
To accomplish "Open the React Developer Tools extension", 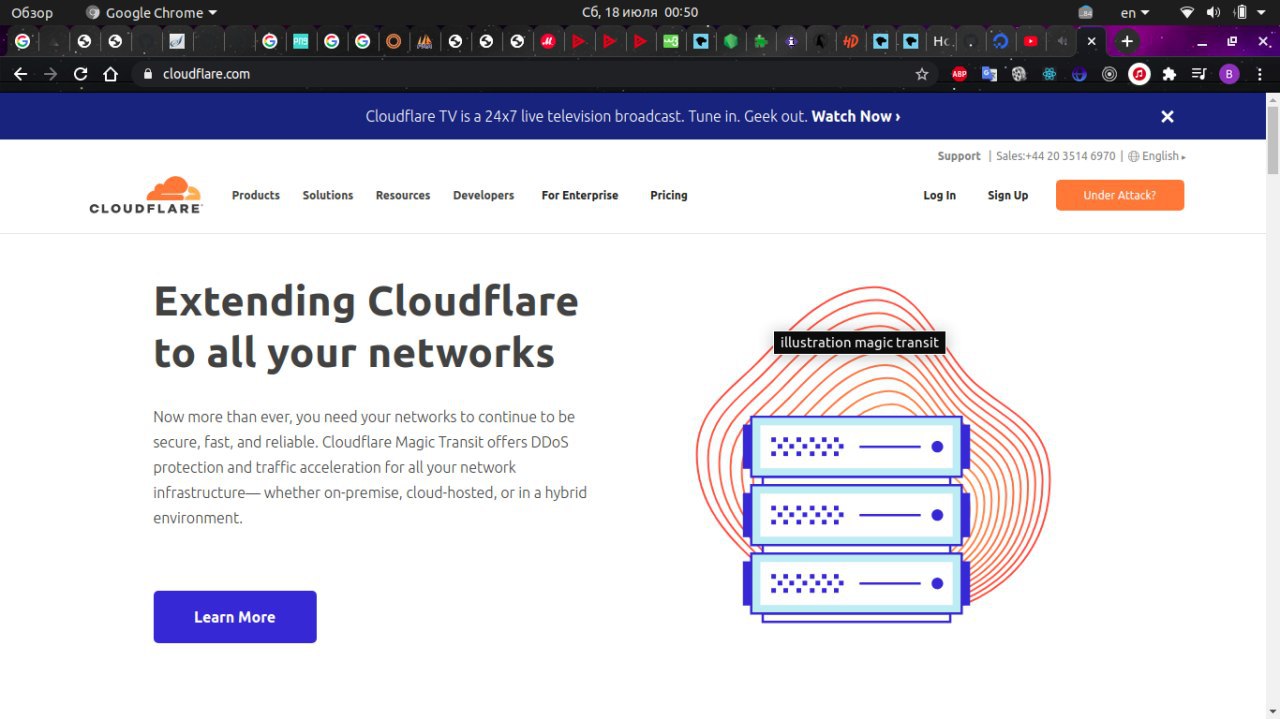I will tap(1049, 74).
